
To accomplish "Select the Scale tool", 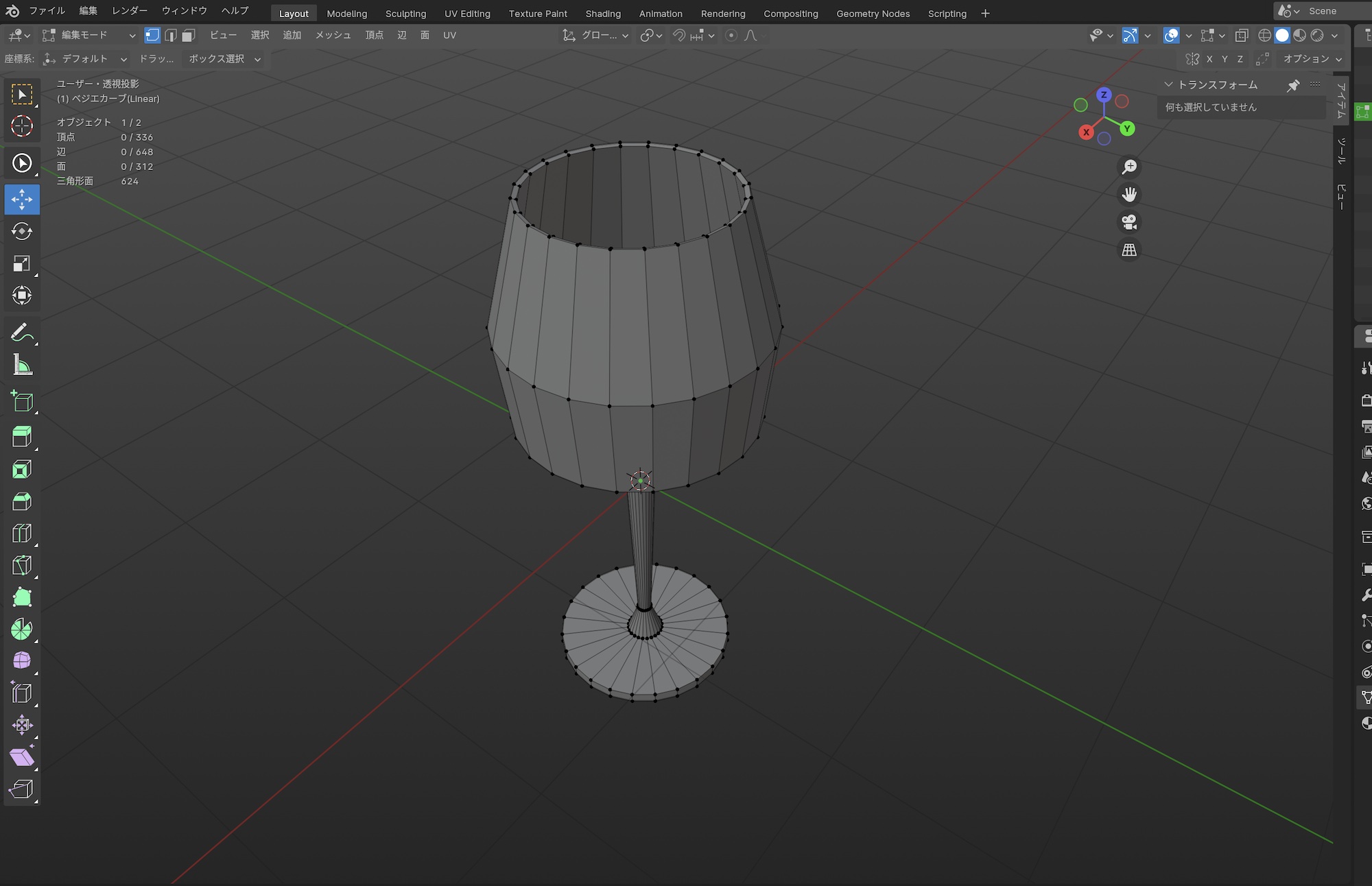I will [x=22, y=263].
